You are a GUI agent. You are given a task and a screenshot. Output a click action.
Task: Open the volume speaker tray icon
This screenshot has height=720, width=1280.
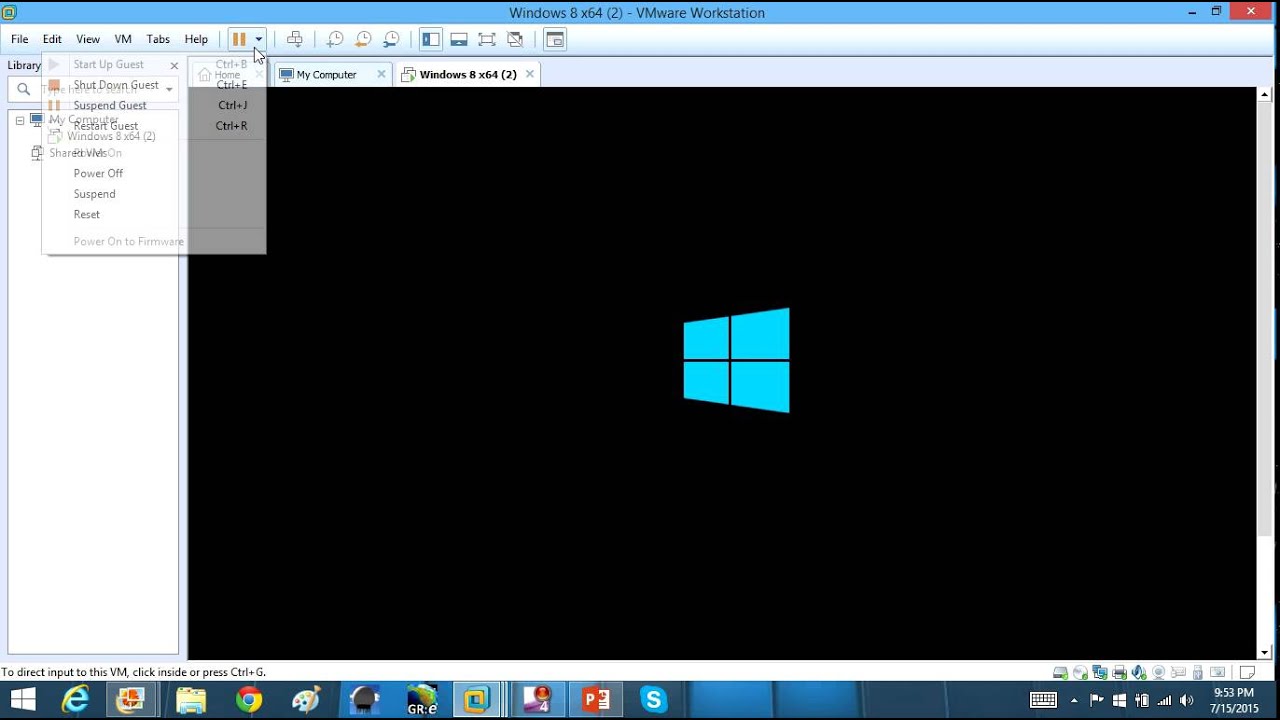1187,700
